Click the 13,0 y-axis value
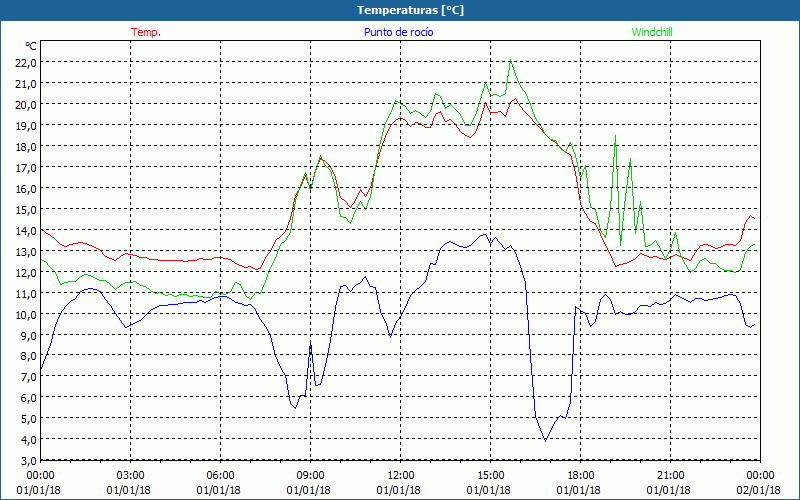800x500 pixels. [x=26, y=251]
